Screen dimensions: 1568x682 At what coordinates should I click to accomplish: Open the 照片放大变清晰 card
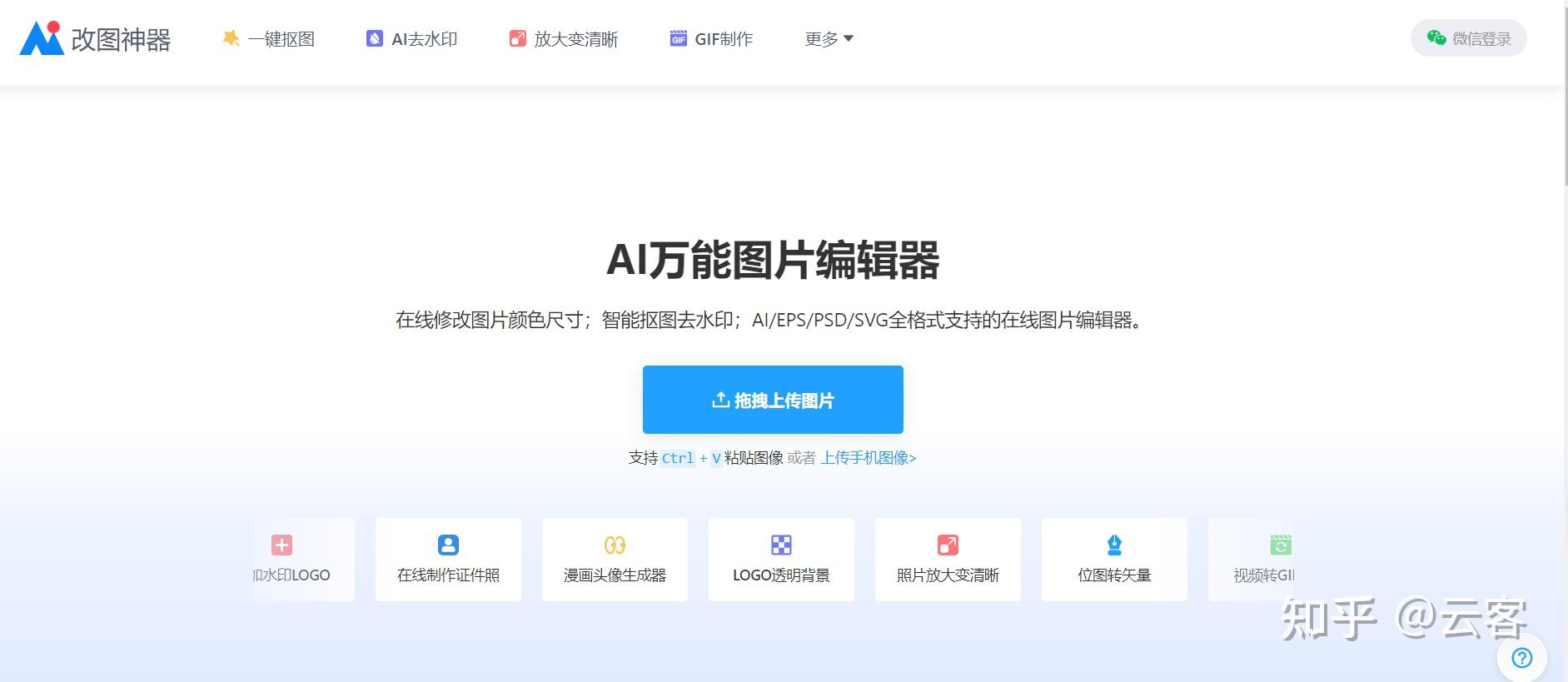948,560
